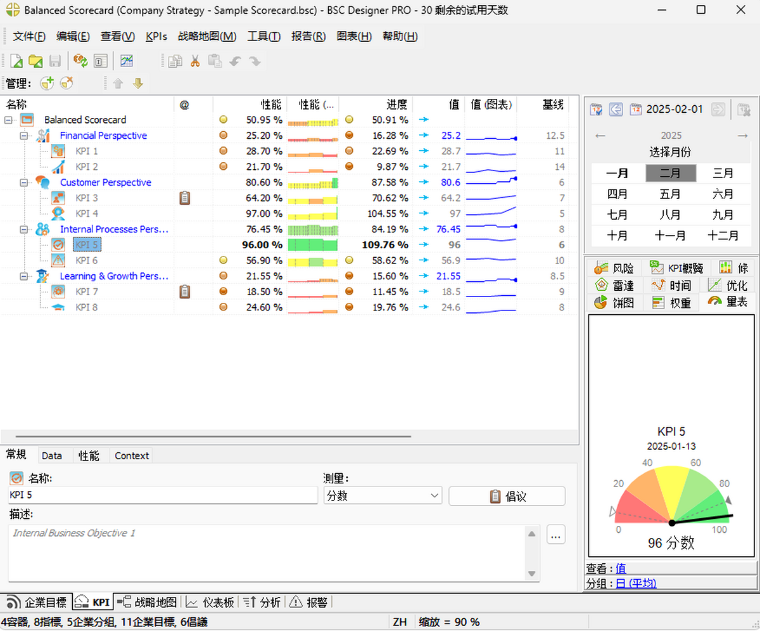Screen dimensions: 760x631
Task: Open clipboard initiative icon on KPI 3 row
Action: point(185,198)
